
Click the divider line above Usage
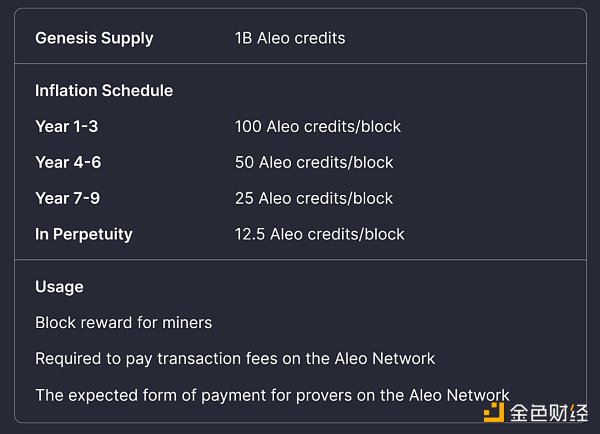300,260
